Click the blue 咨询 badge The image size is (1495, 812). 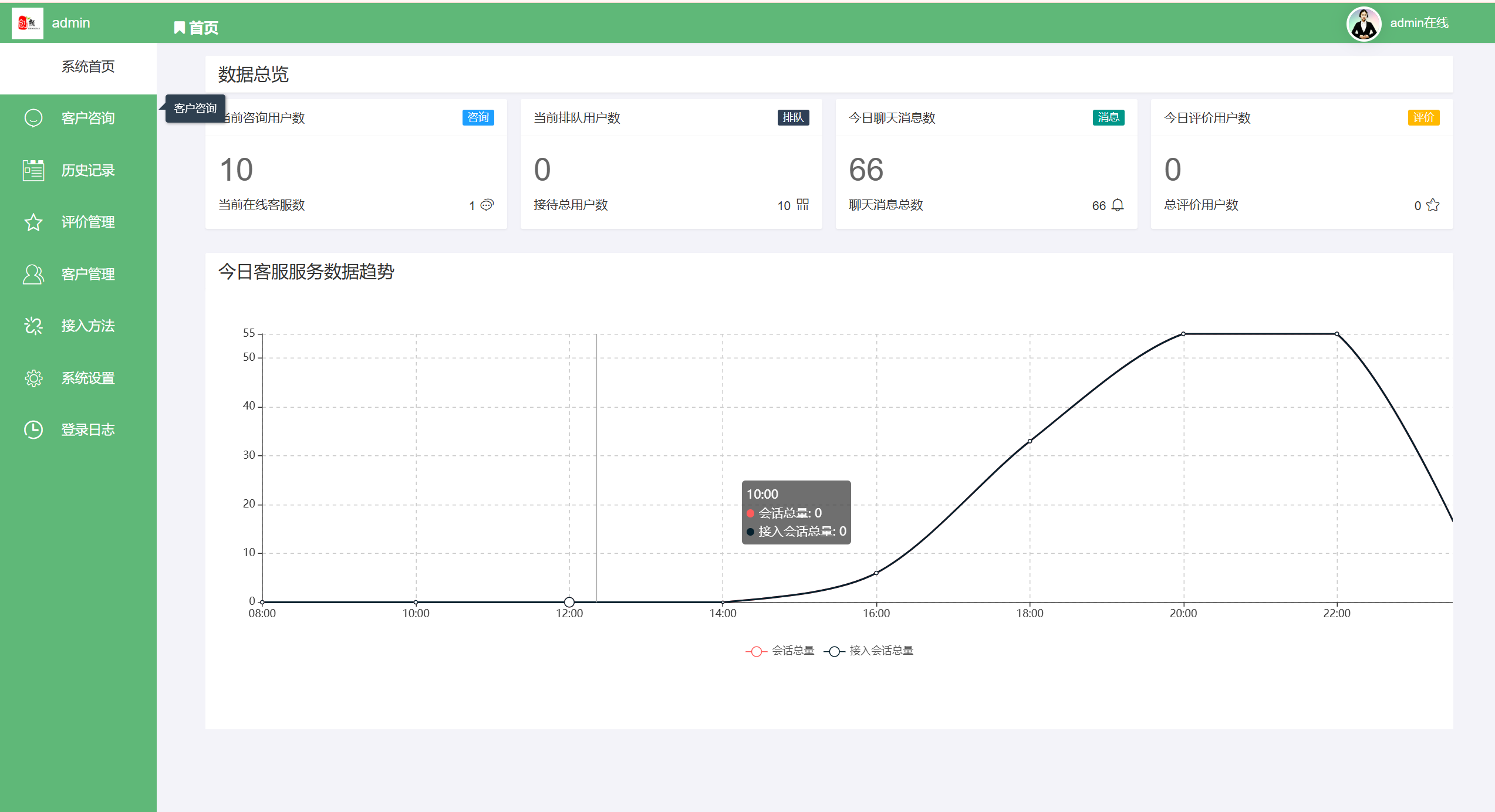point(478,117)
